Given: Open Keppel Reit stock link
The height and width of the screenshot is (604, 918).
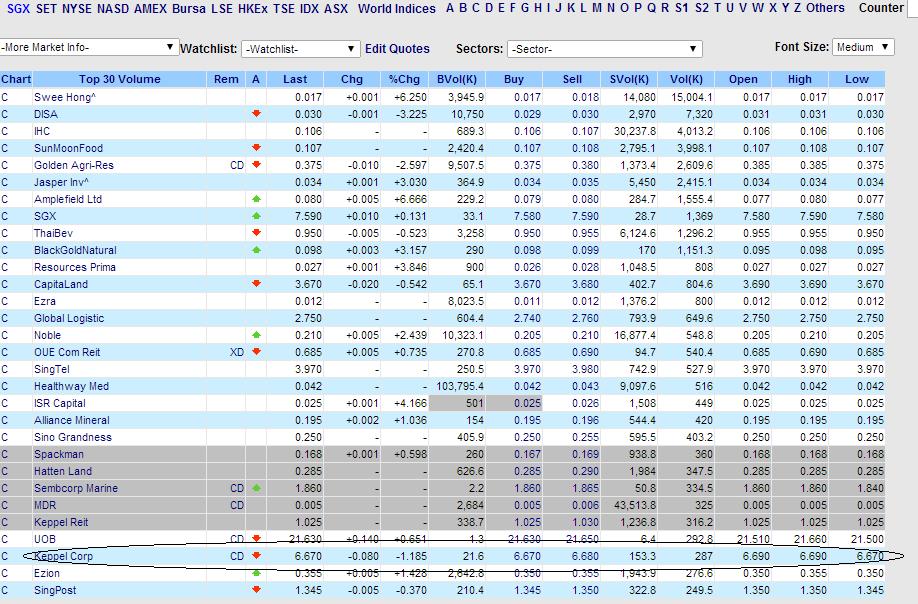Looking at the screenshot, I should click(x=61, y=521).
